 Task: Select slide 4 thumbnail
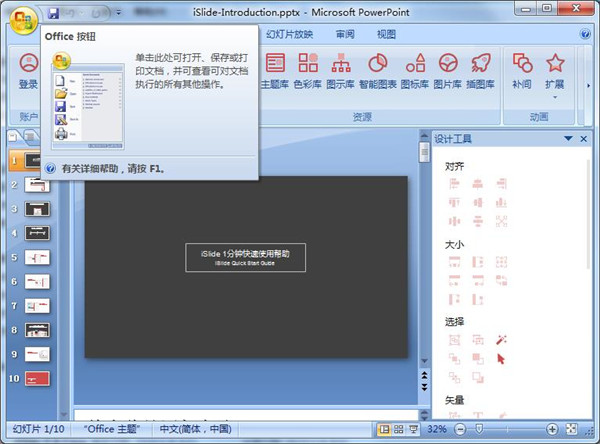click(x=37, y=233)
